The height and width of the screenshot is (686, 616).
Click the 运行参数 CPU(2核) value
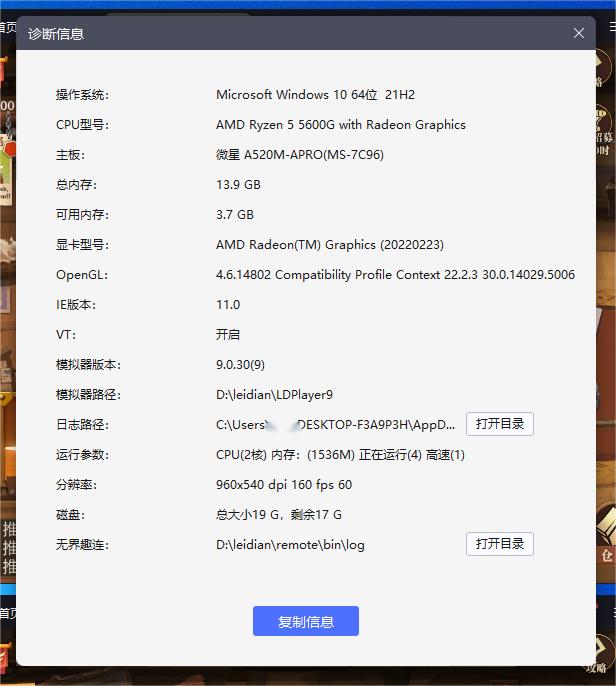coord(340,455)
